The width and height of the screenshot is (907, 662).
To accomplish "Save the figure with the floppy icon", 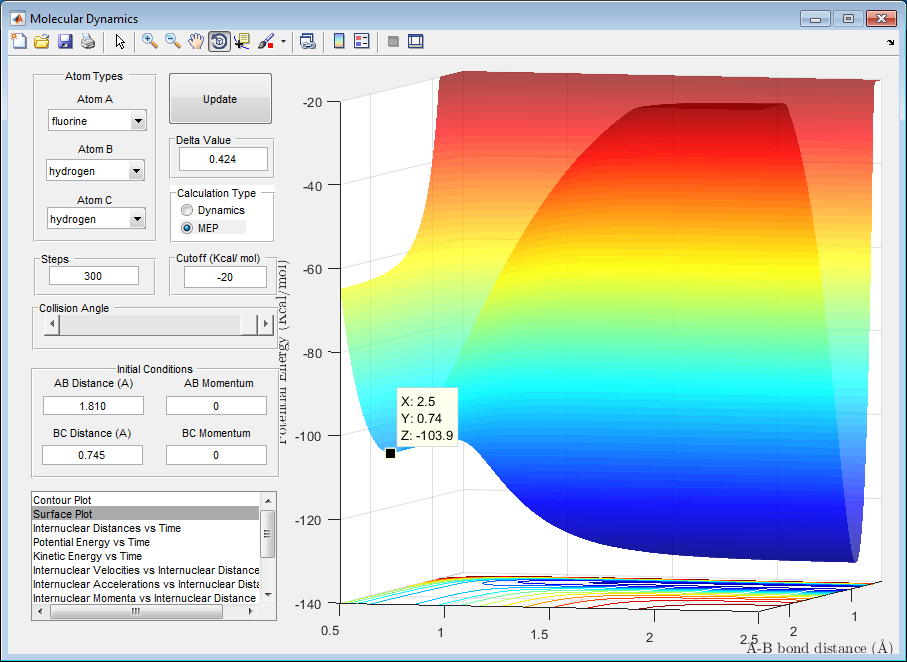I will (65, 42).
